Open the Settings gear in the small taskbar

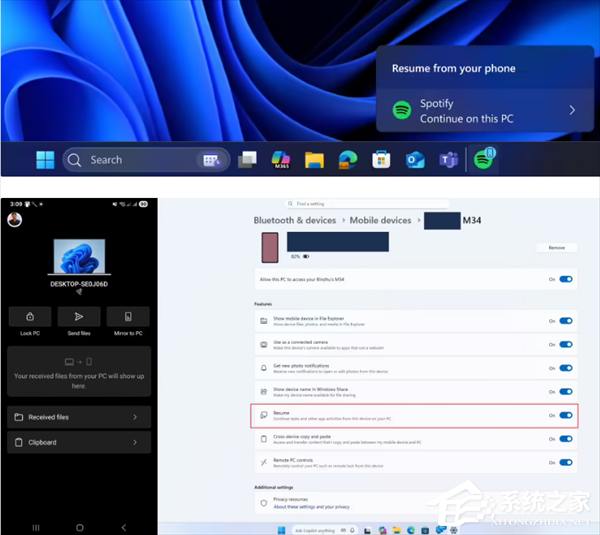pyautogui.click(x=454, y=530)
